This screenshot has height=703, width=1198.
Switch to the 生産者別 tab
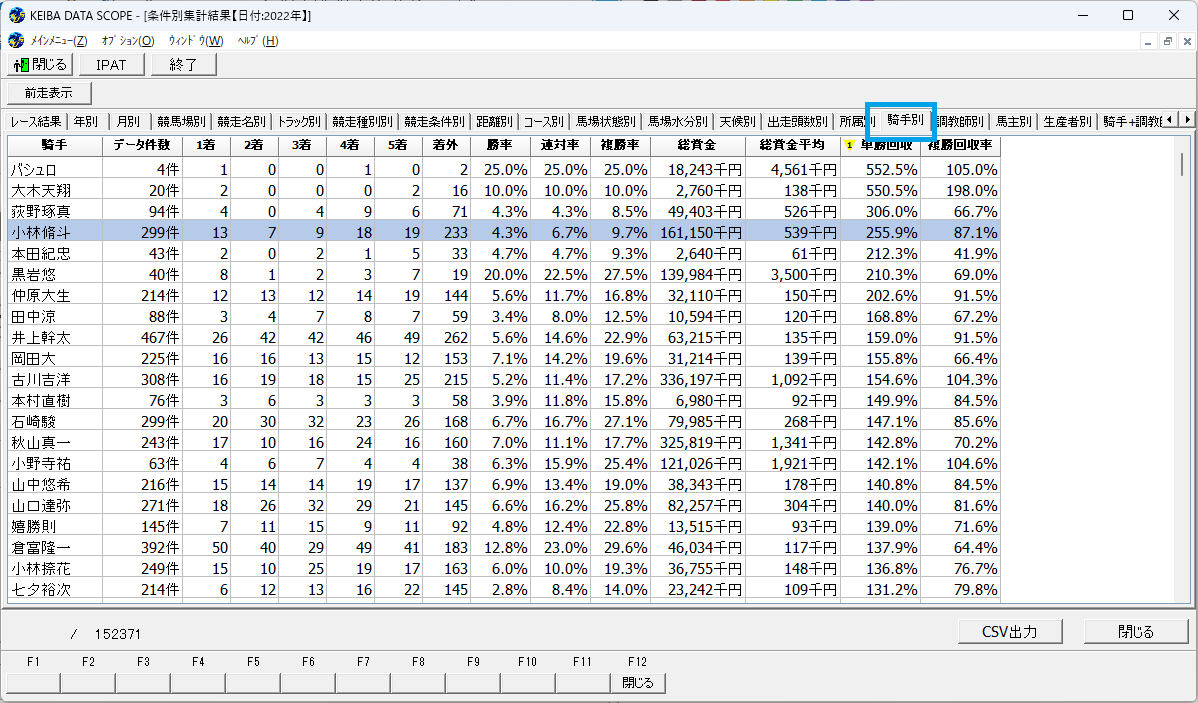1067,121
